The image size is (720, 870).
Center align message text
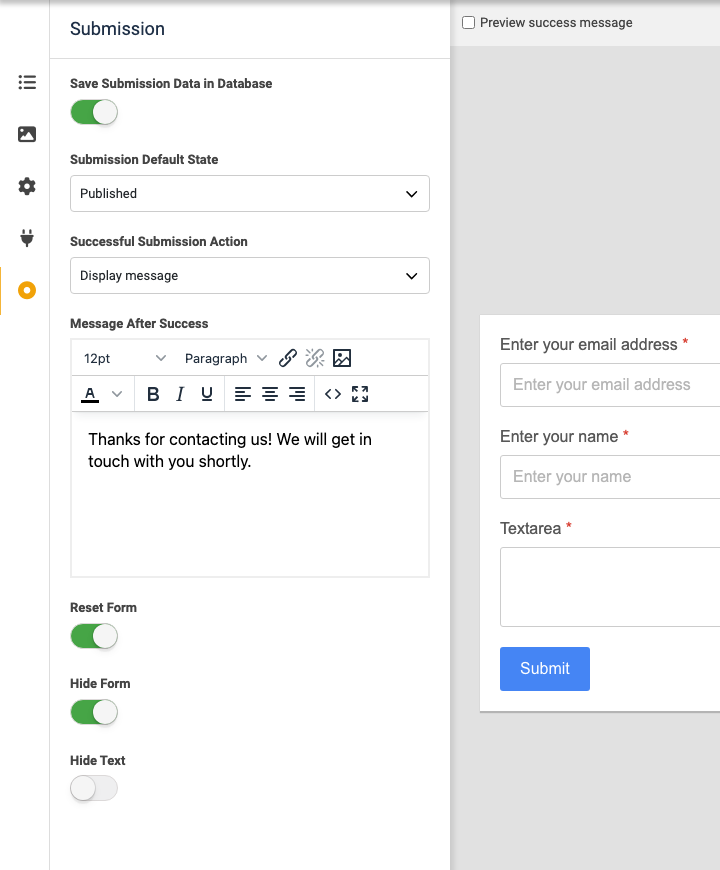(x=270, y=394)
